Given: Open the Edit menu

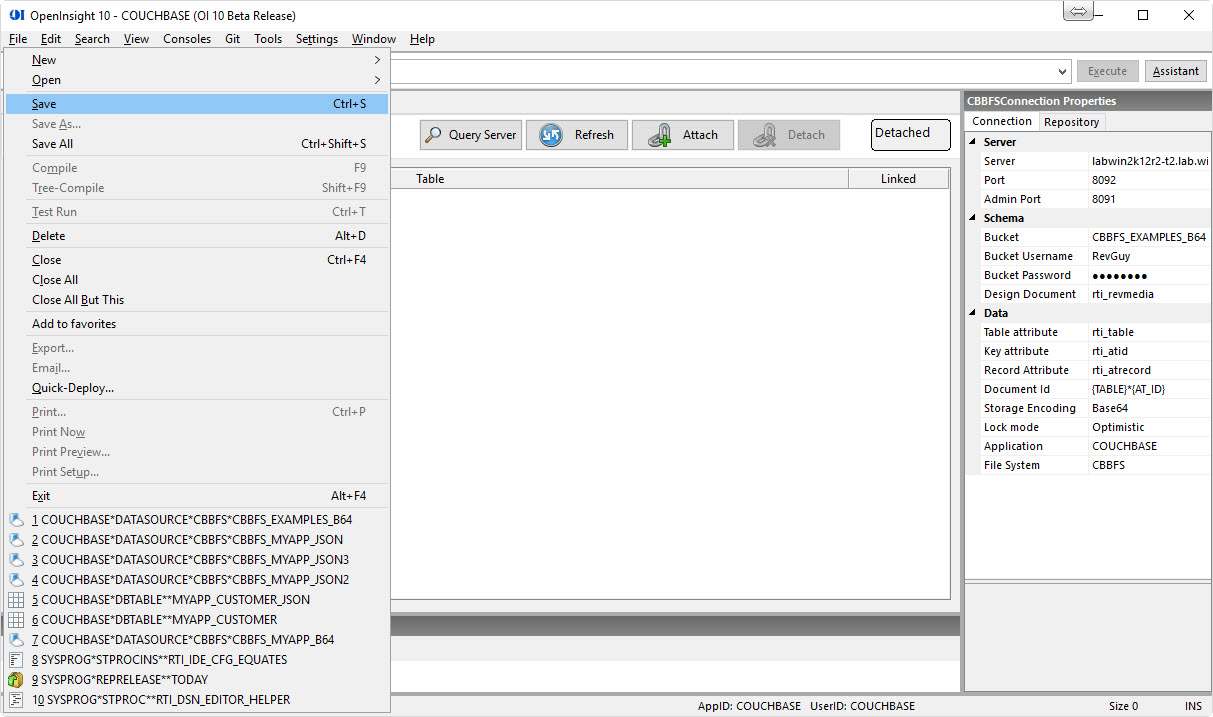Looking at the screenshot, I should (x=51, y=39).
